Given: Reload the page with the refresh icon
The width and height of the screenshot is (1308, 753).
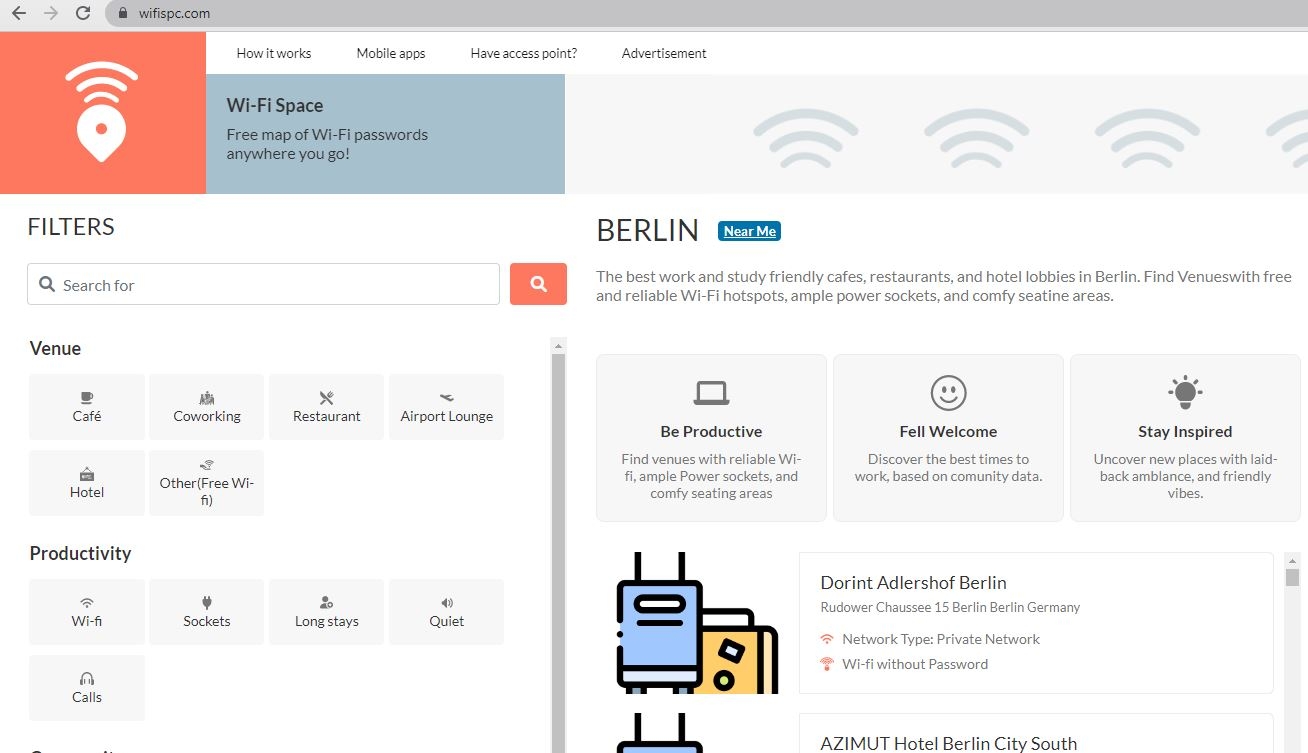Looking at the screenshot, I should coord(83,14).
